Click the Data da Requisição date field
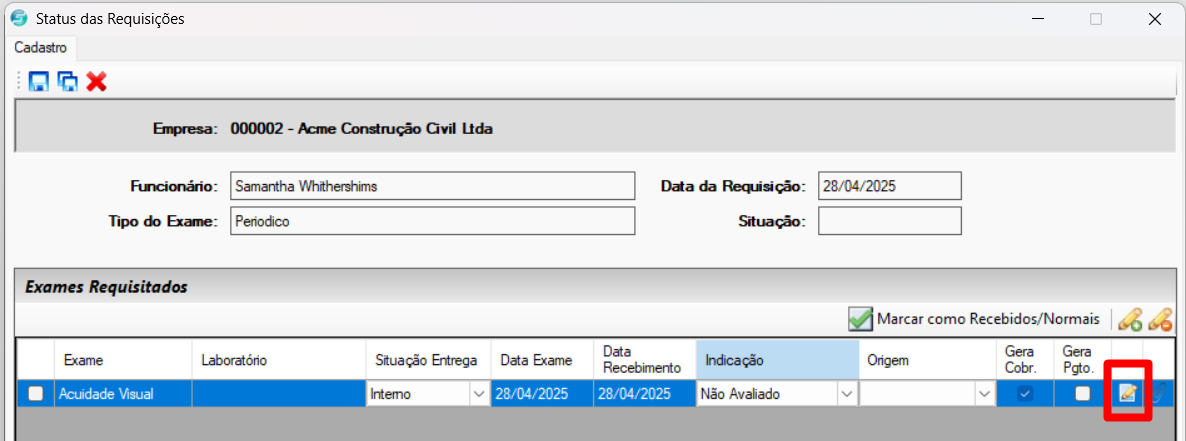This screenshot has width=1186, height=441. (x=890, y=187)
